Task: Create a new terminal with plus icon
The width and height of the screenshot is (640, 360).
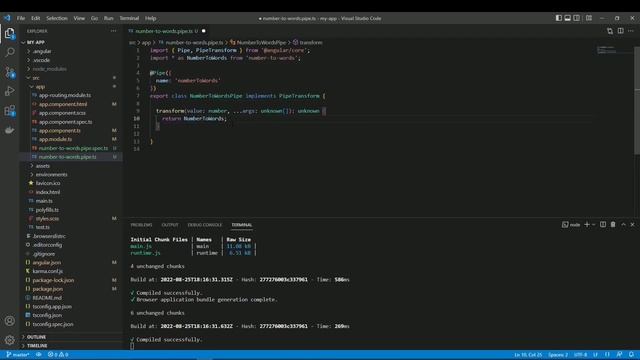Action: [587, 224]
